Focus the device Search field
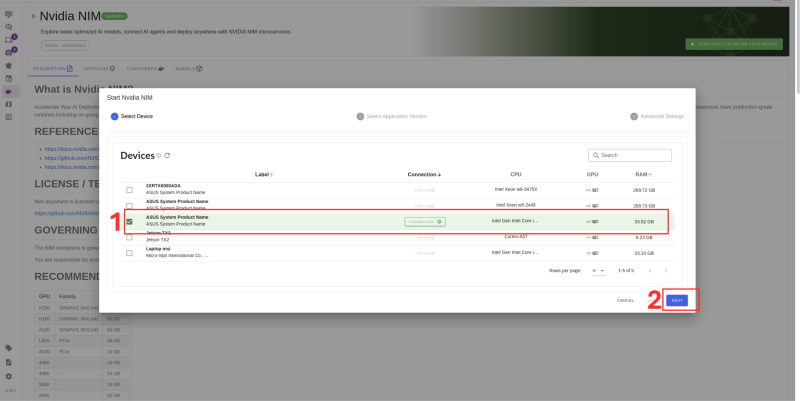The image size is (800, 401). click(x=630, y=155)
